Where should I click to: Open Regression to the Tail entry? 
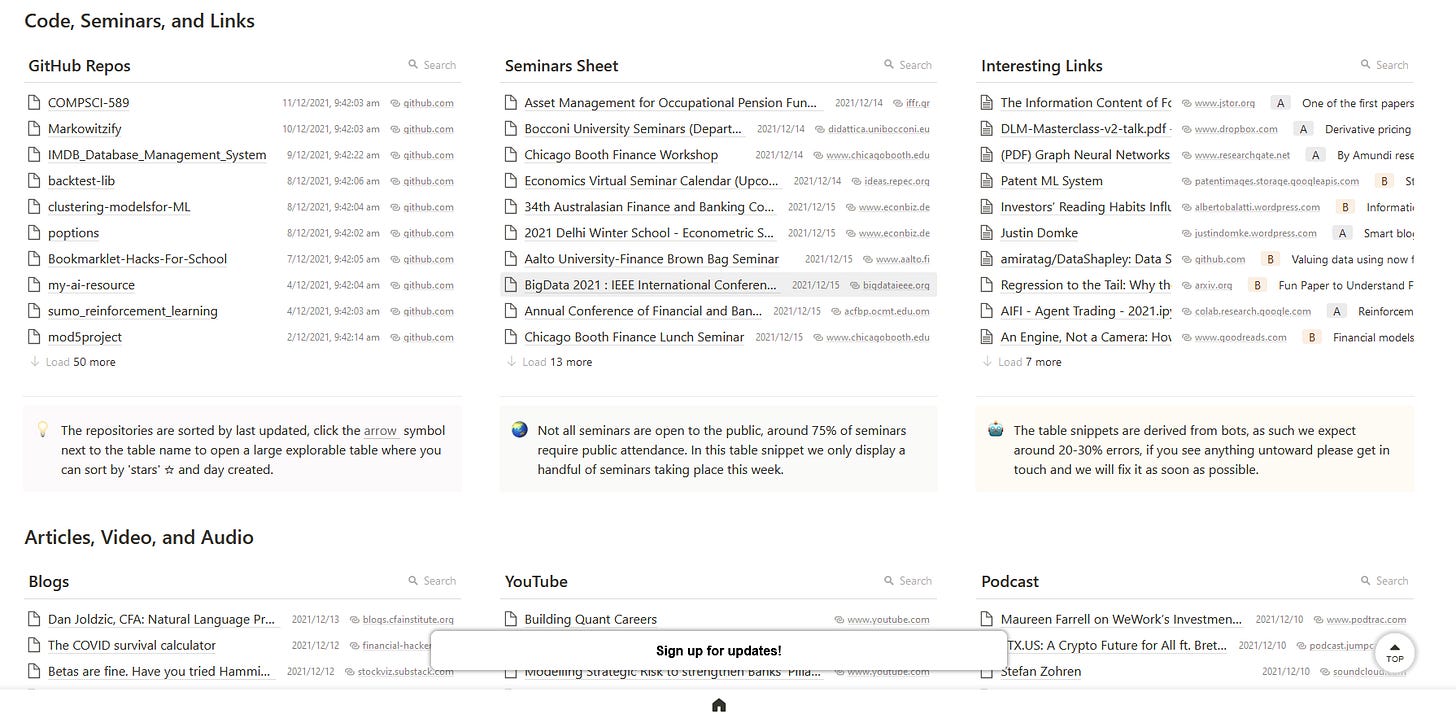coord(1086,285)
